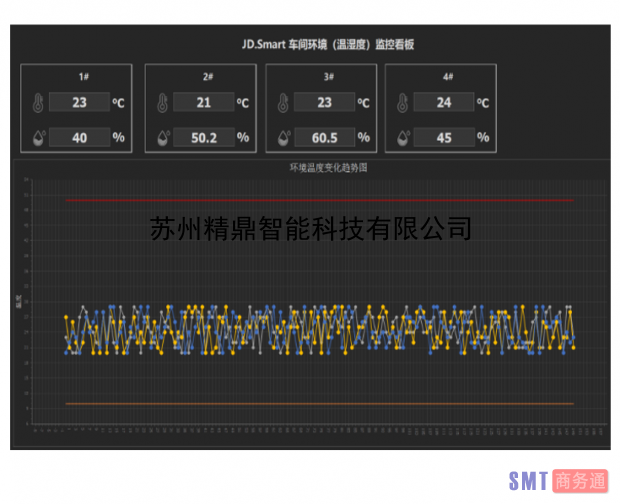
Task: Select the 24 °C temperature field
Action: pyautogui.click(x=443, y=102)
